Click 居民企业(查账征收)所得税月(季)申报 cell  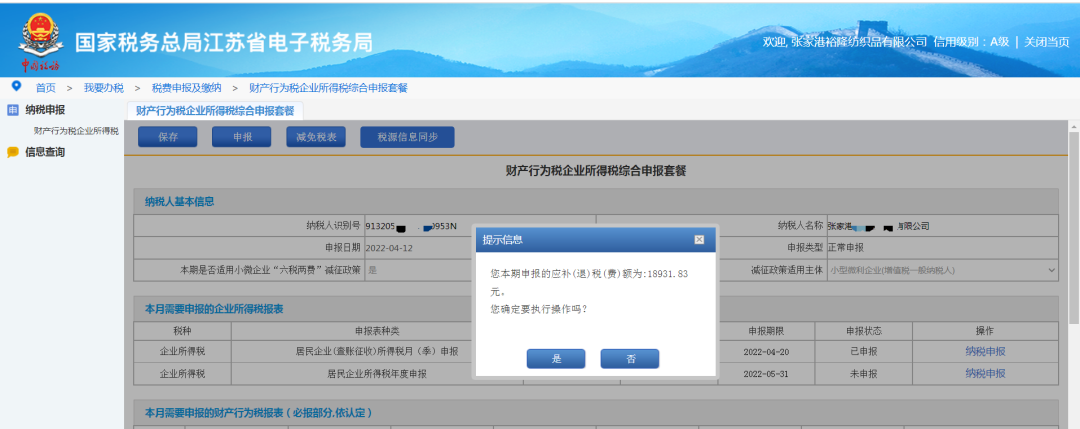pos(377,352)
